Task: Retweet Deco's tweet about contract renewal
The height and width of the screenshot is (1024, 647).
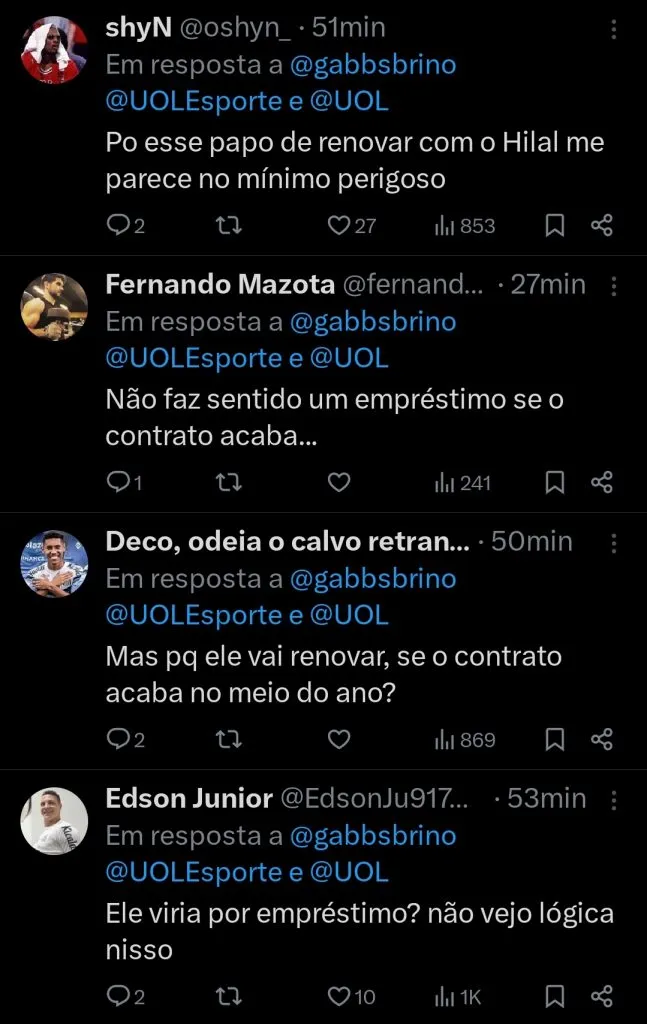Action: (229, 739)
